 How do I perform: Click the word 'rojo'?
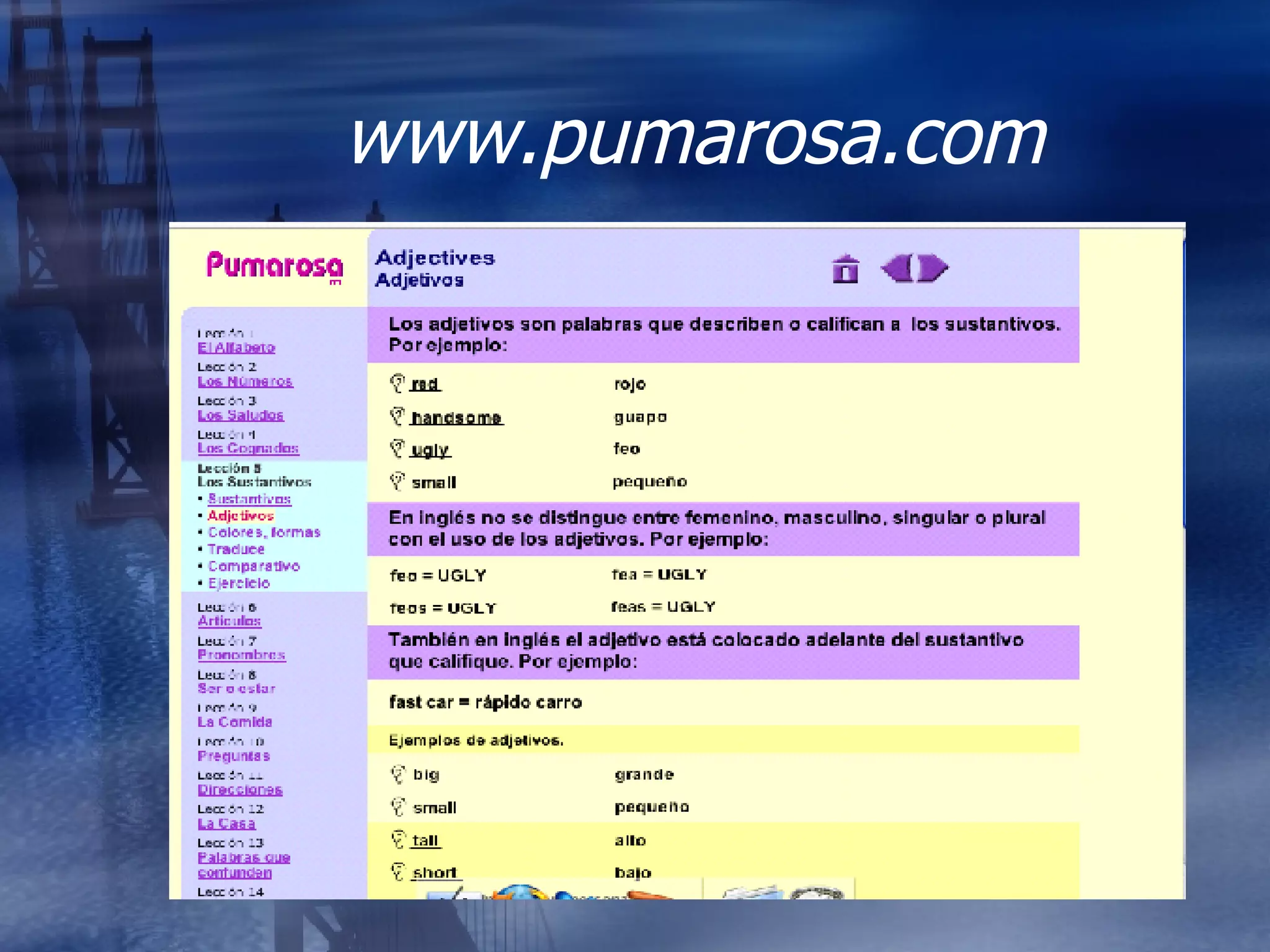click(x=630, y=385)
